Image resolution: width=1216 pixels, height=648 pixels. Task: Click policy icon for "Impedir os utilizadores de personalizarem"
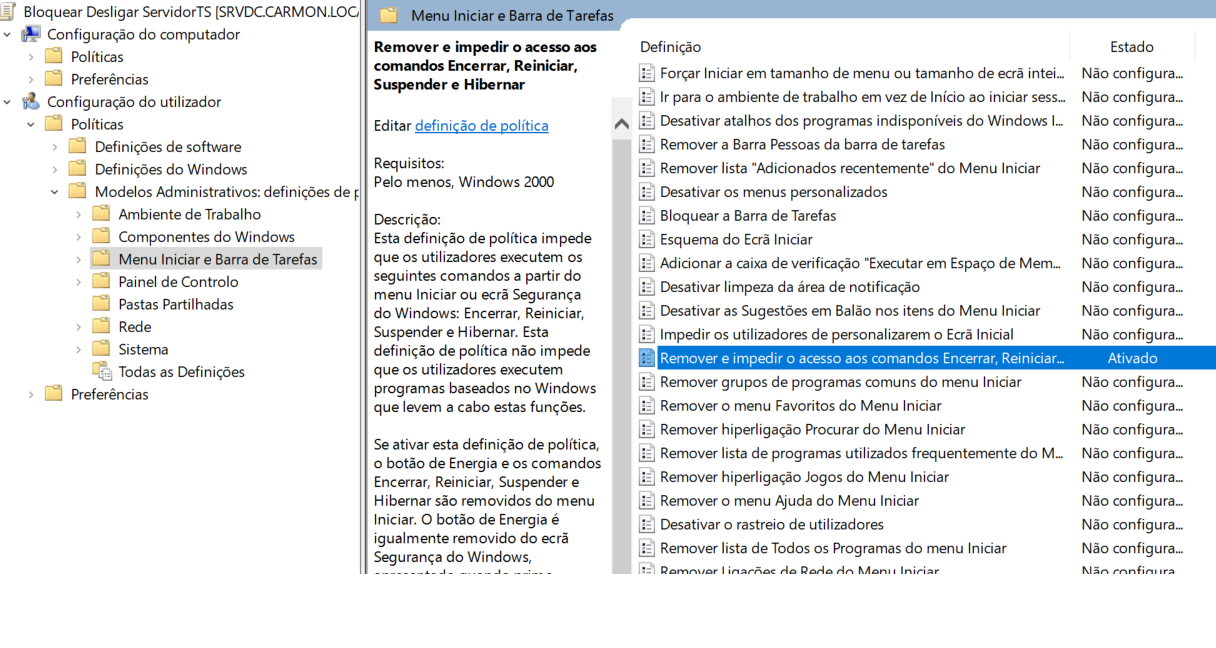click(x=647, y=335)
